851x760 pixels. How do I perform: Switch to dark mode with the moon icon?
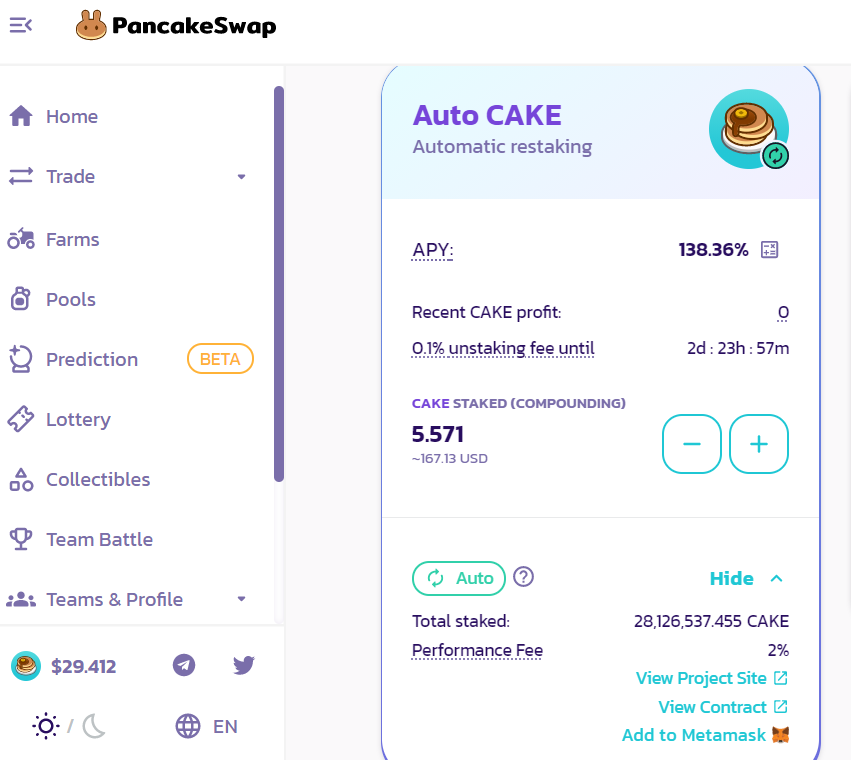(x=93, y=726)
